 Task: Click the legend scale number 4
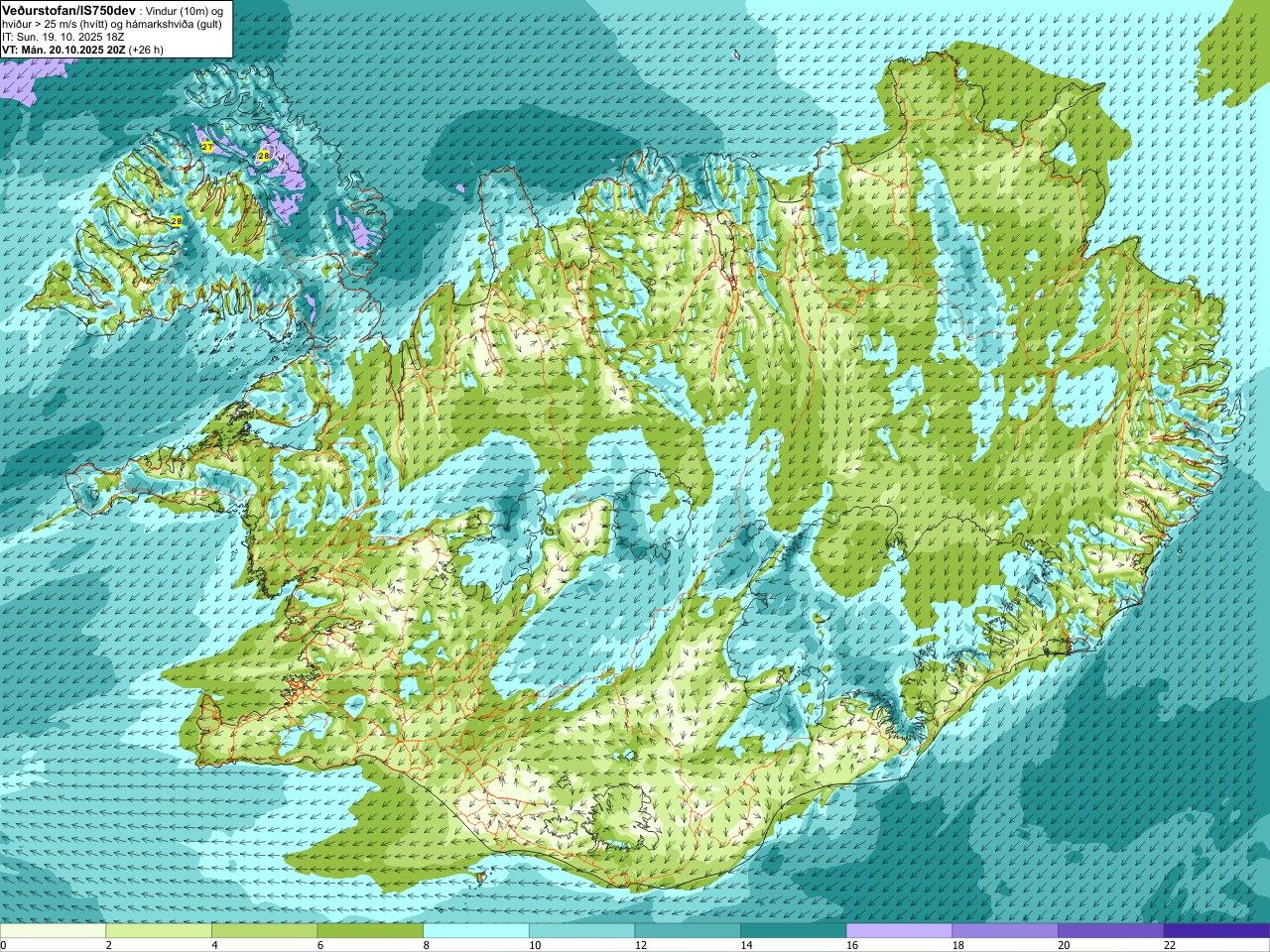[x=214, y=945]
